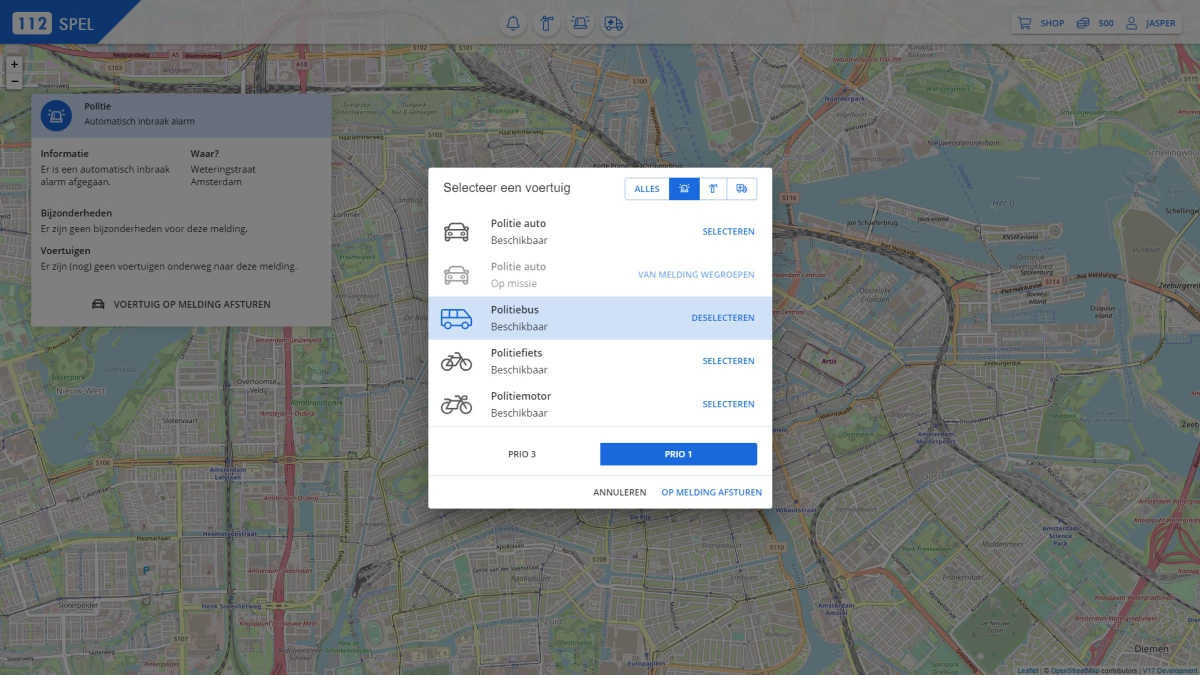The width and height of the screenshot is (1200, 675).
Task: Open the notifications bell in top bar
Action: (x=514, y=24)
